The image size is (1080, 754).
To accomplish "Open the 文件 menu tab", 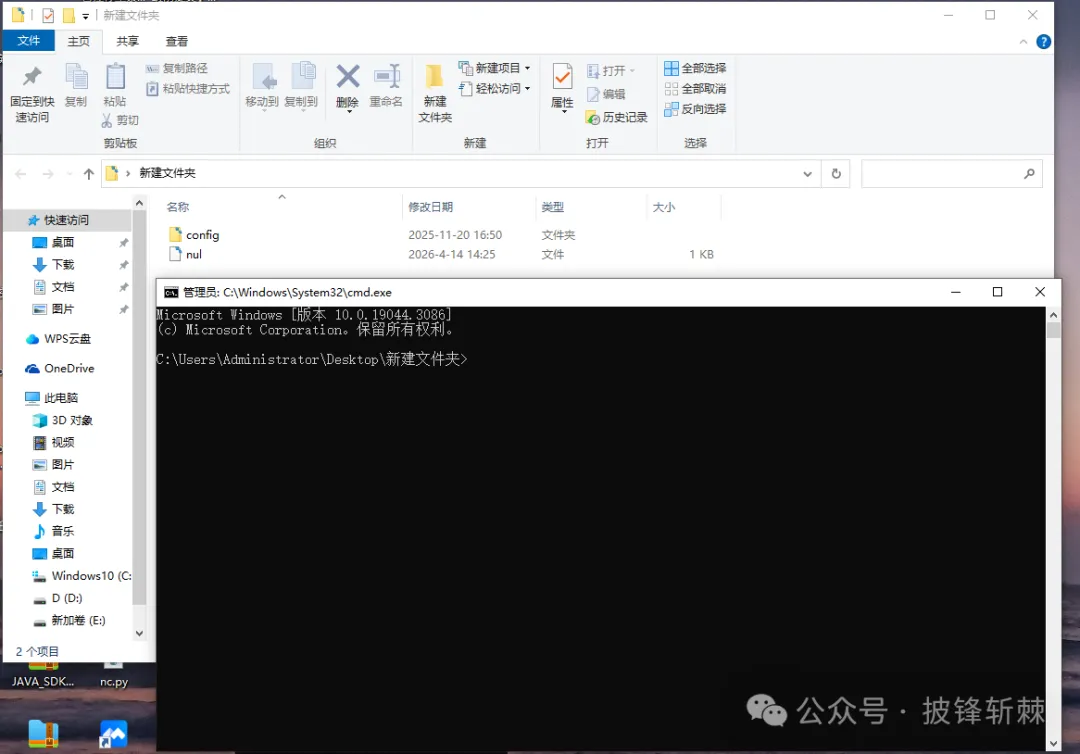I will pyautogui.click(x=29, y=41).
